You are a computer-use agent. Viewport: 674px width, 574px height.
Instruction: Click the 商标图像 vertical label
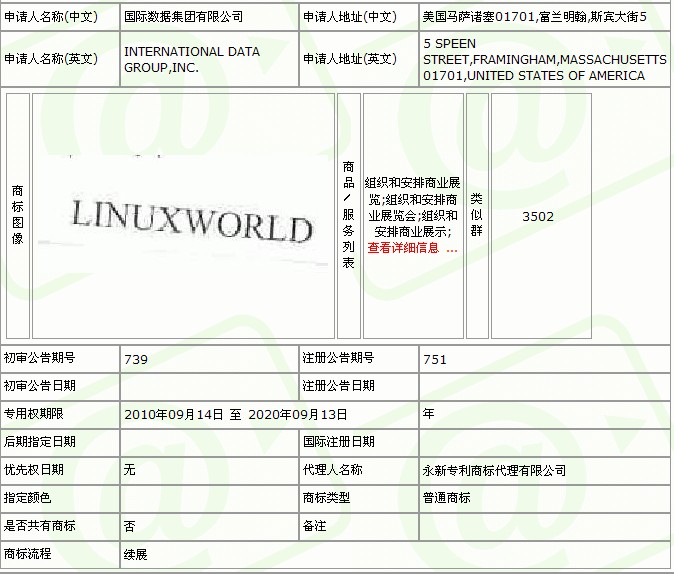tap(18, 214)
